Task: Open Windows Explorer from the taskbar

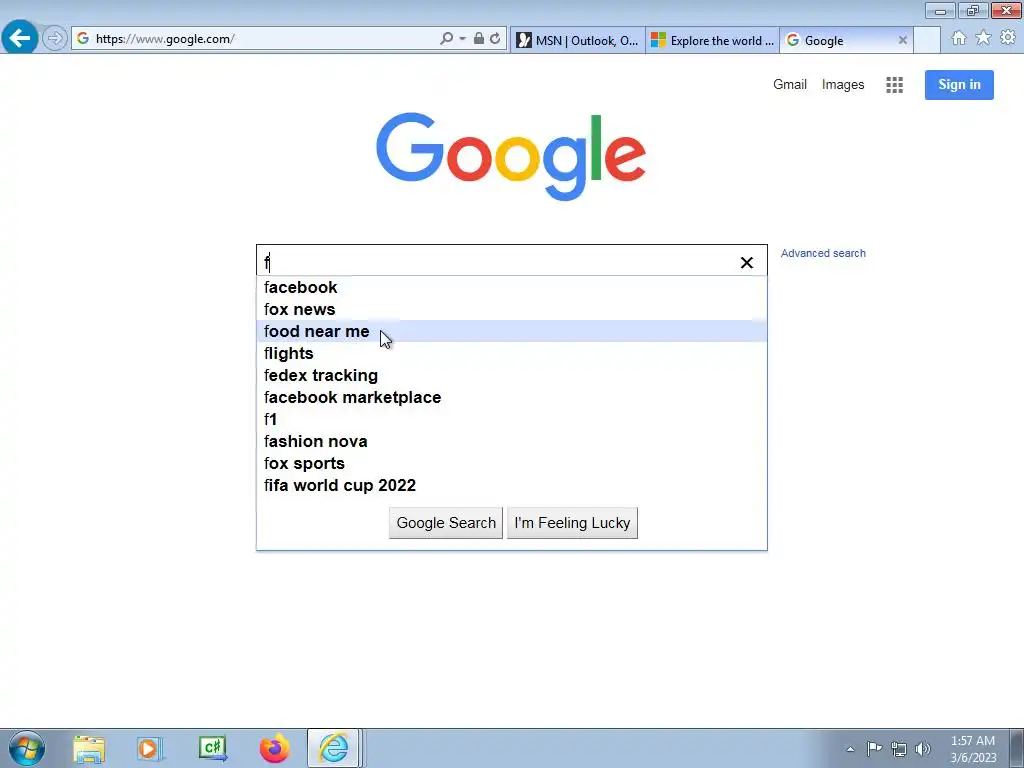Action: pos(89,749)
